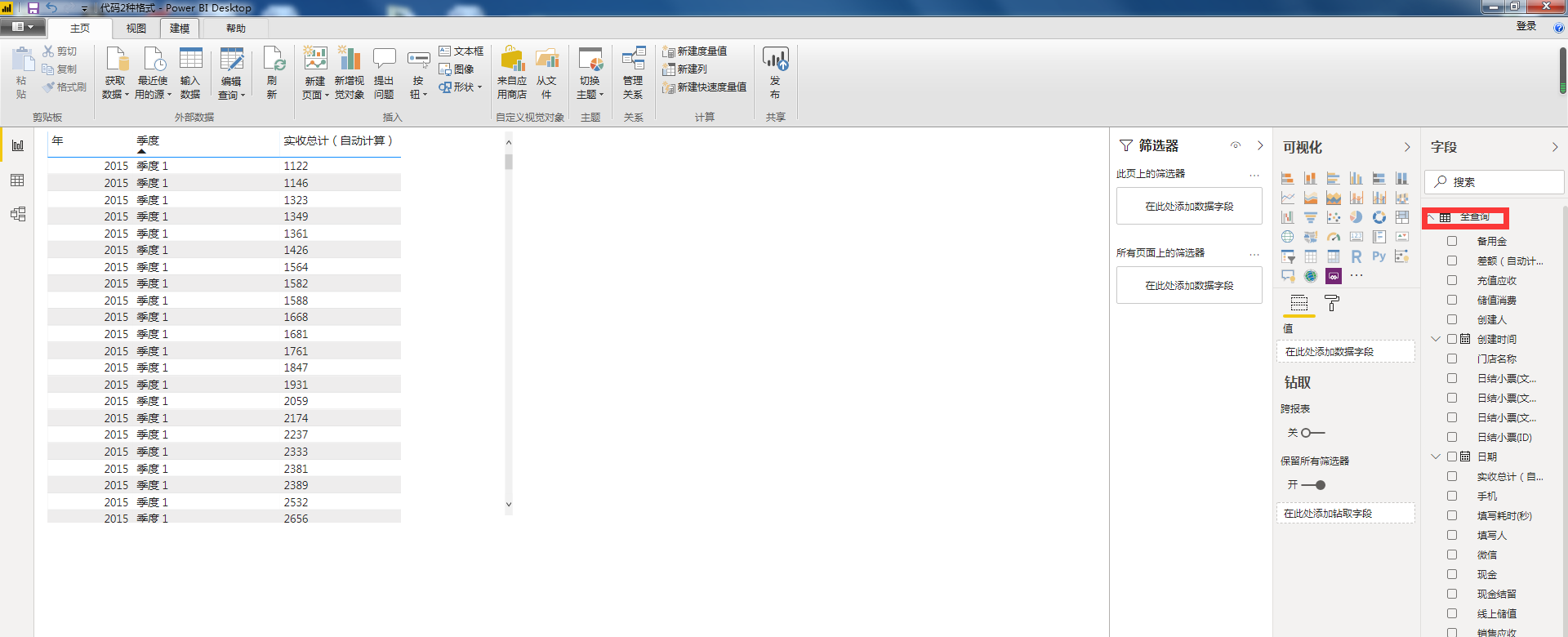This screenshot has height=637, width=1568.
Task: Open the Model relationships view in sidebar
Action: point(17,214)
